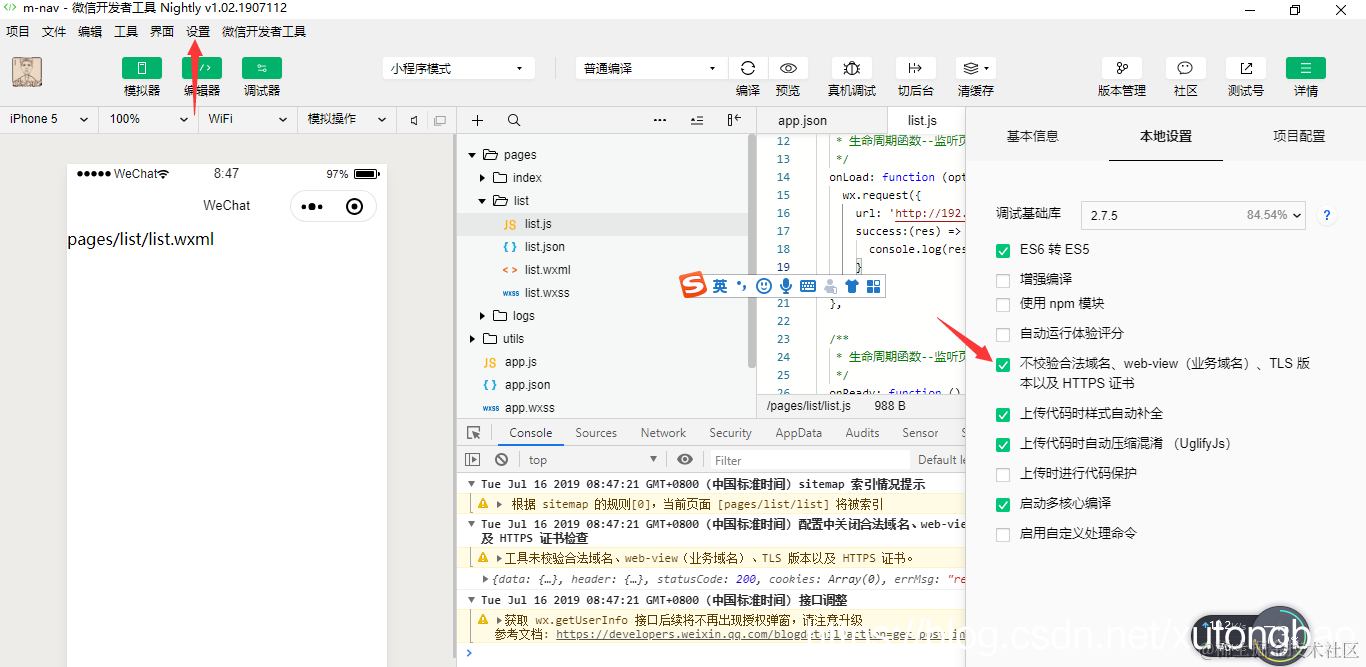Open the 100% zoom dropdown
This screenshot has width=1366, height=667.
148,119
